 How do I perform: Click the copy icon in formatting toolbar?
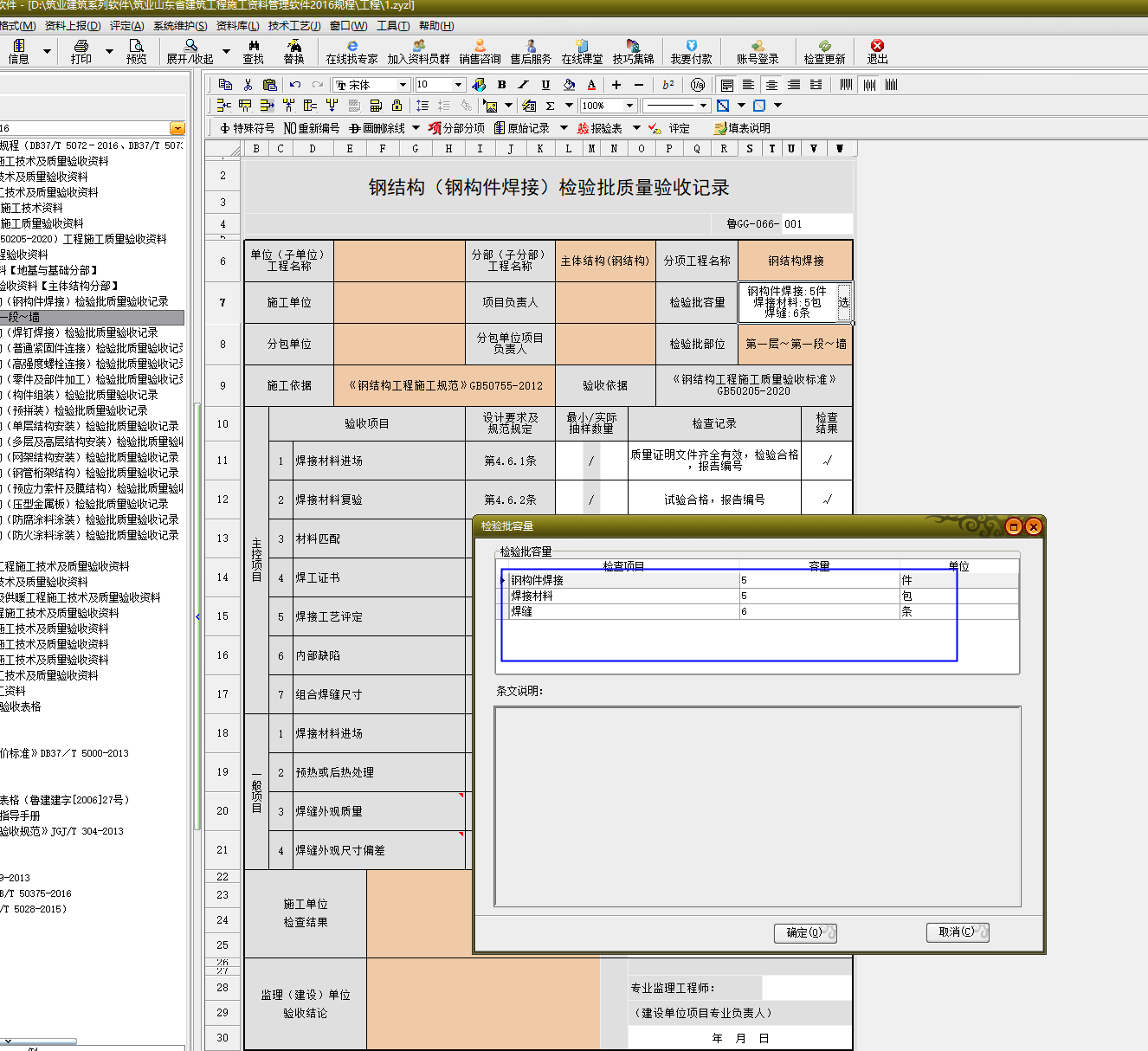click(x=225, y=84)
